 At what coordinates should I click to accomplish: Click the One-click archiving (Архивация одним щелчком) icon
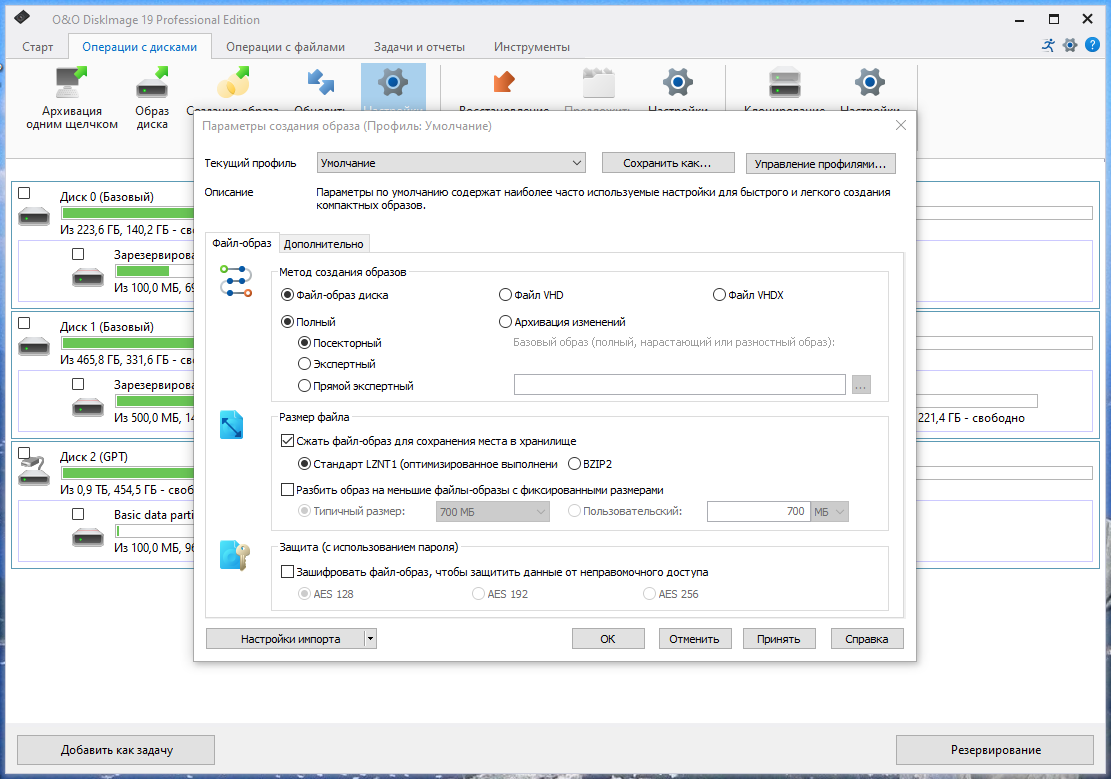(x=71, y=82)
